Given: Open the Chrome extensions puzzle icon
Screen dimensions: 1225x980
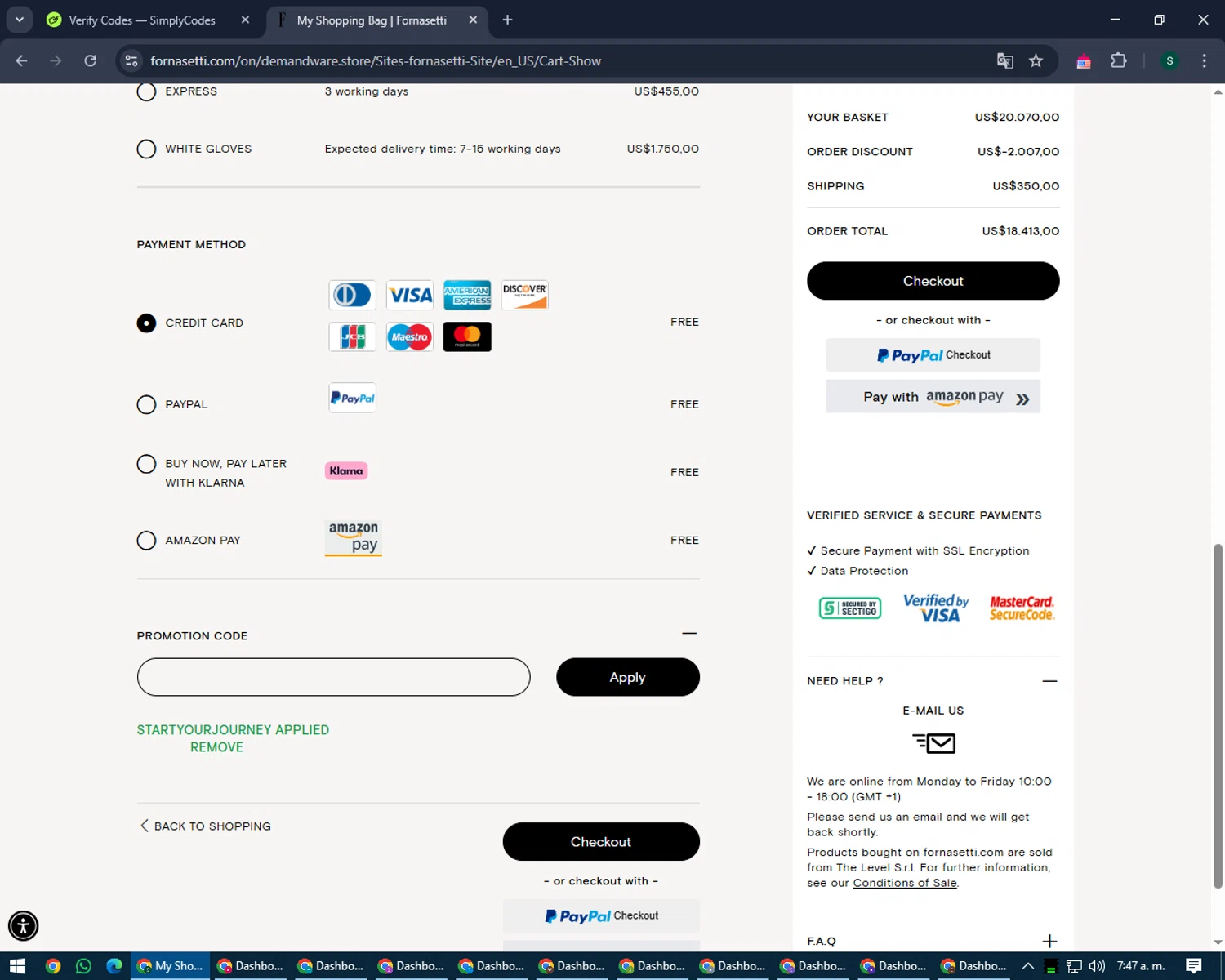Looking at the screenshot, I should [x=1119, y=61].
